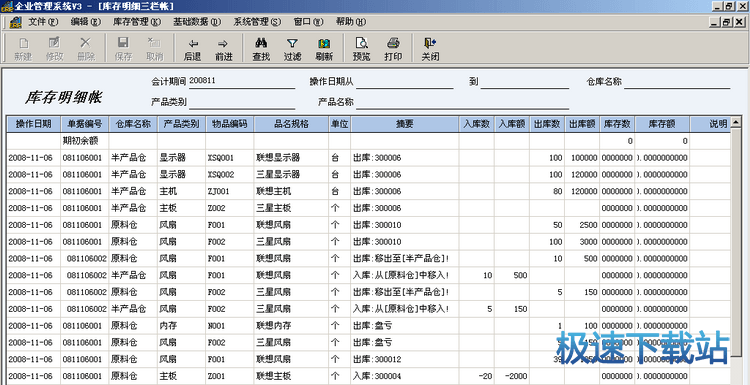Select item code XSQ002 cell

230,175
